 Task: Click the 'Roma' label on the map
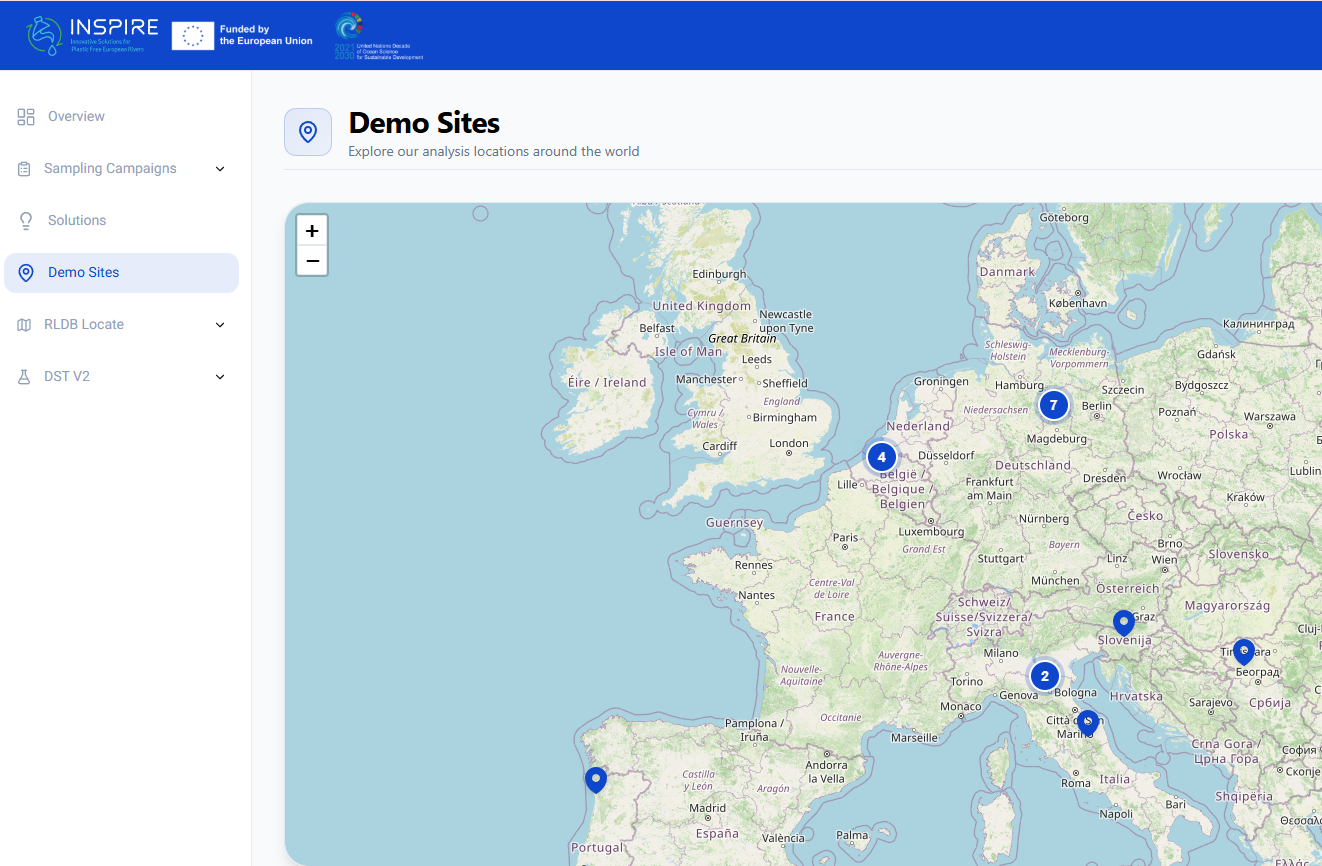tap(1076, 783)
